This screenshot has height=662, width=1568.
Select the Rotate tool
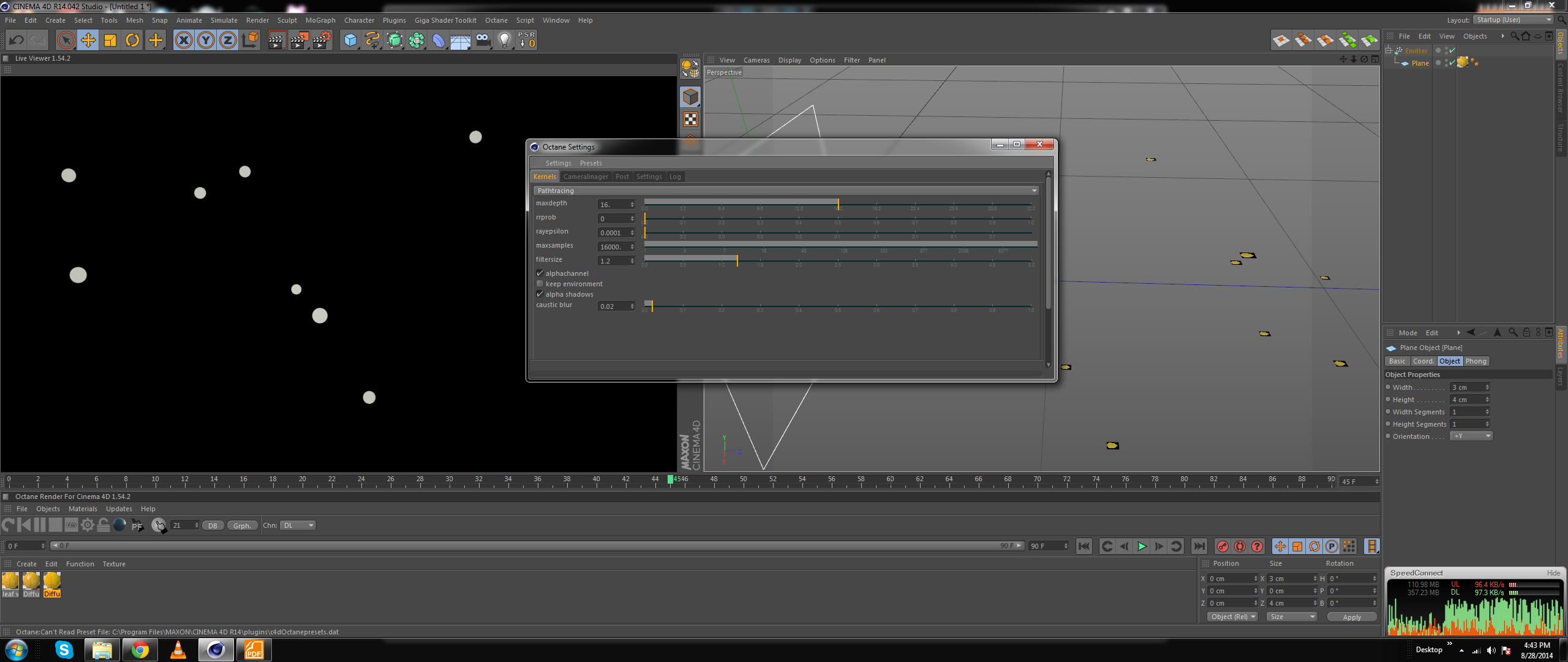point(132,40)
